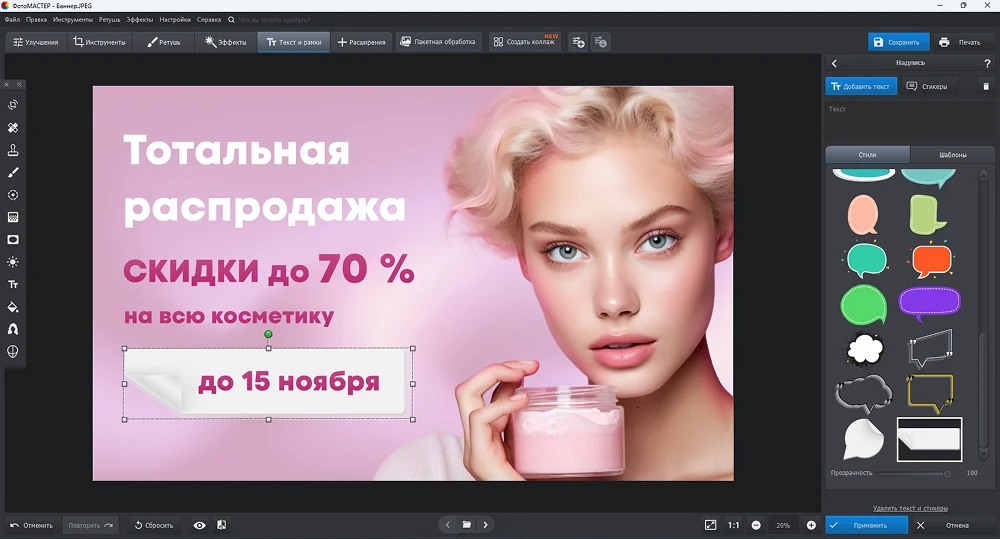Adjust the Прозрачность slider handle
This screenshot has width=1000, height=539.
click(947, 473)
